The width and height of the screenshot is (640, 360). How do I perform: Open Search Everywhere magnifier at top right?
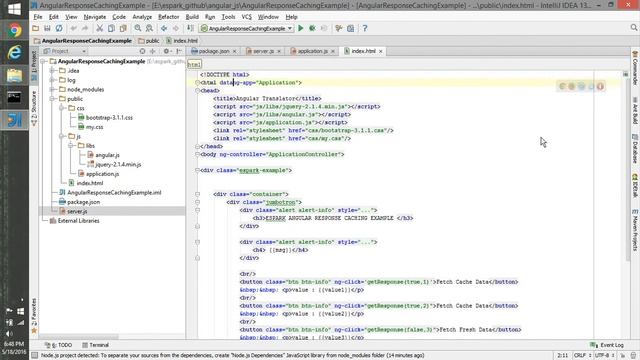[x=633, y=27]
